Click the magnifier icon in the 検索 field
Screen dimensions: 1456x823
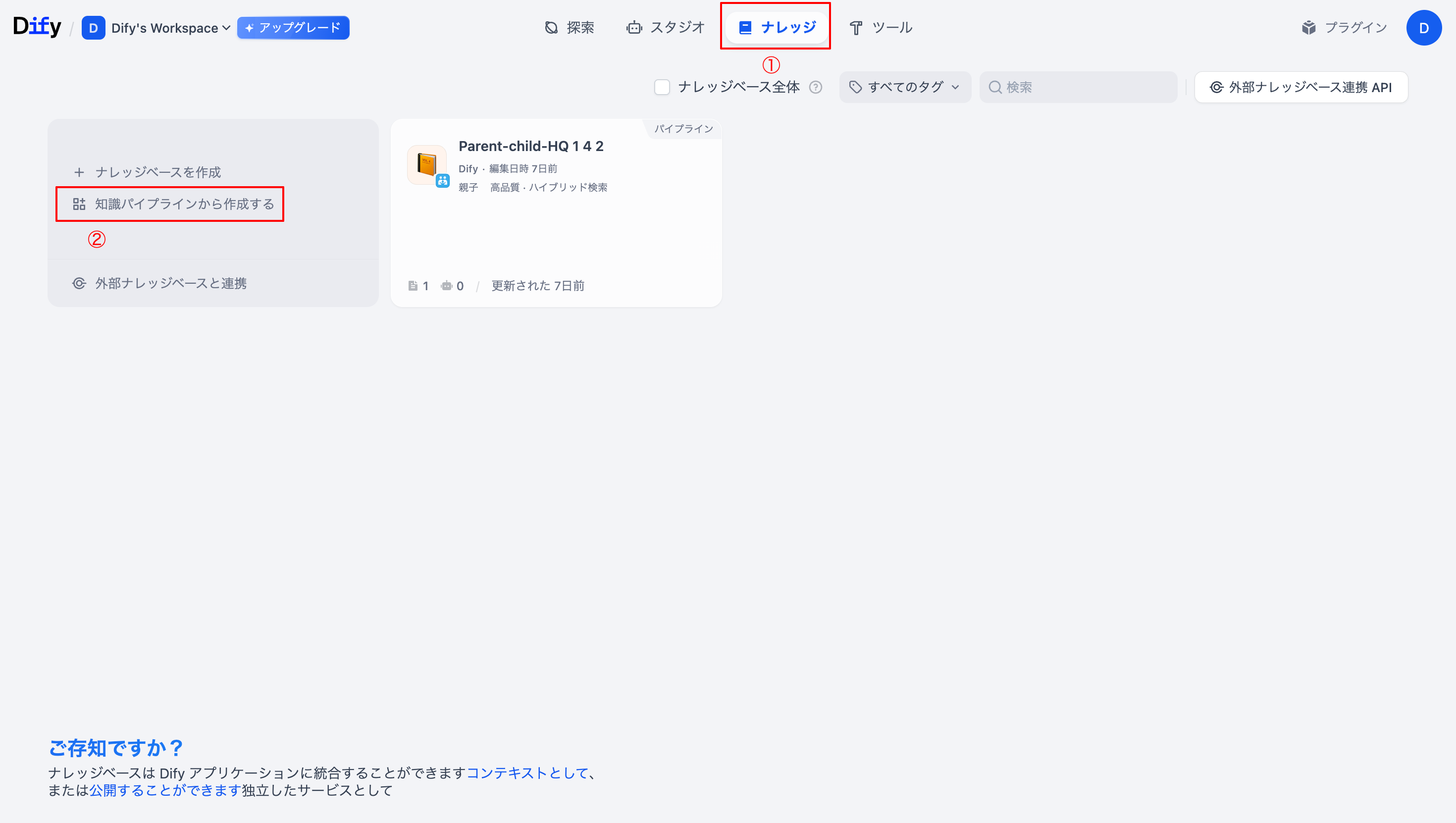(x=995, y=87)
